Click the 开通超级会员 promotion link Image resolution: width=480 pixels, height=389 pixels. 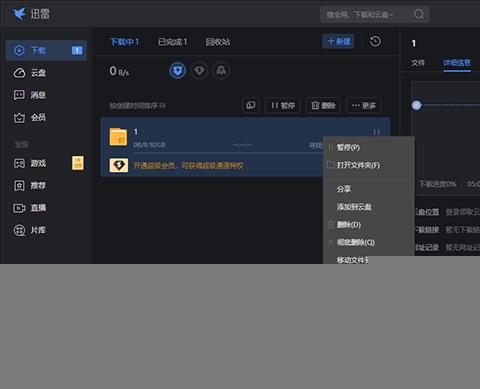(189, 165)
